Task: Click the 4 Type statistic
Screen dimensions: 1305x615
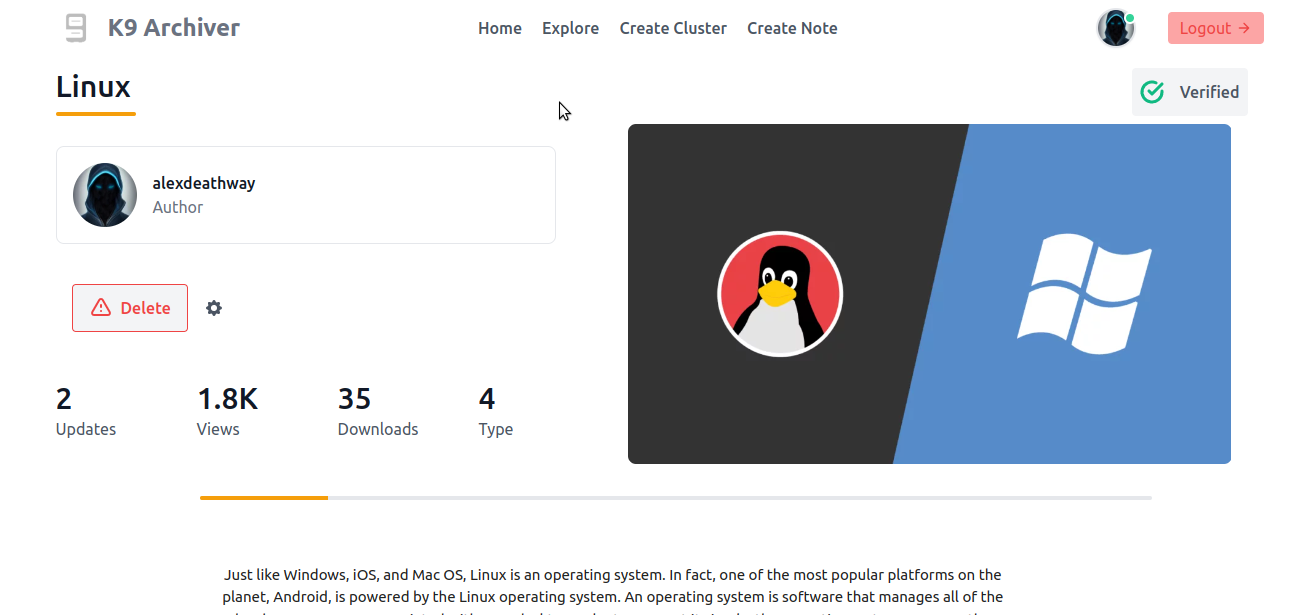Action: (496, 412)
